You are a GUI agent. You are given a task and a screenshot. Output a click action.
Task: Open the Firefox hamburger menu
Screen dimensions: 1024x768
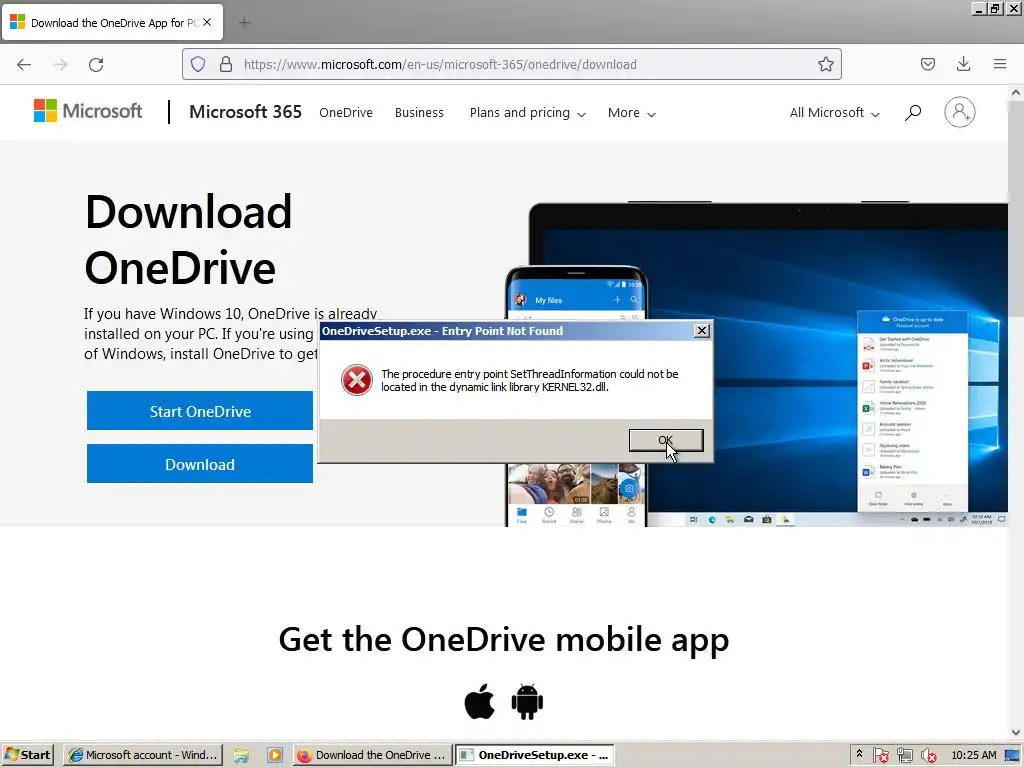[x=999, y=64]
